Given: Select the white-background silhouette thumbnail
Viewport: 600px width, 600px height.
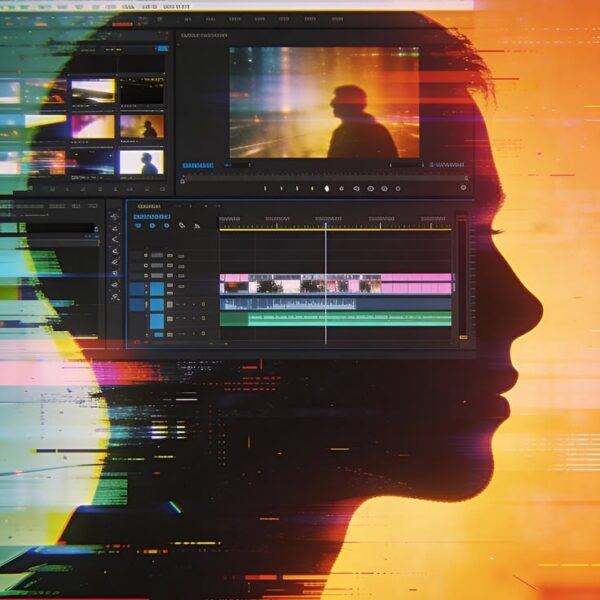Looking at the screenshot, I should (x=142, y=162).
